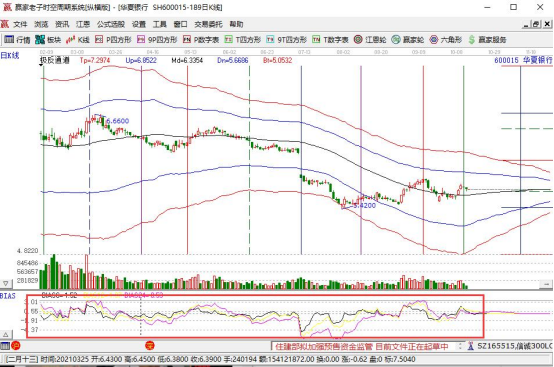Click the SZ165515 ticker text
This screenshot has width=554, height=367.
click(496, 346)
